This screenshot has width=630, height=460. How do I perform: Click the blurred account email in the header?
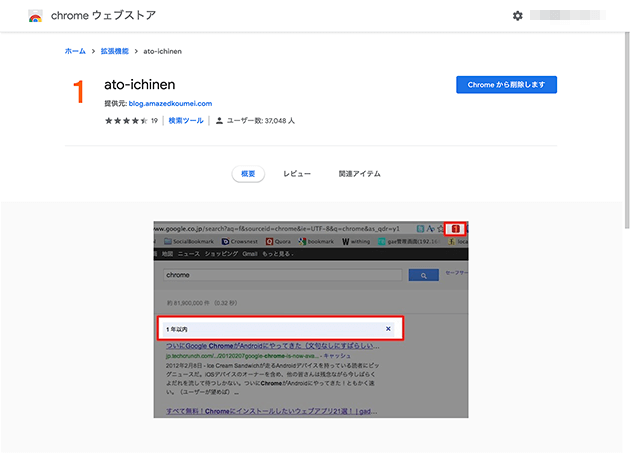(567, 15)
